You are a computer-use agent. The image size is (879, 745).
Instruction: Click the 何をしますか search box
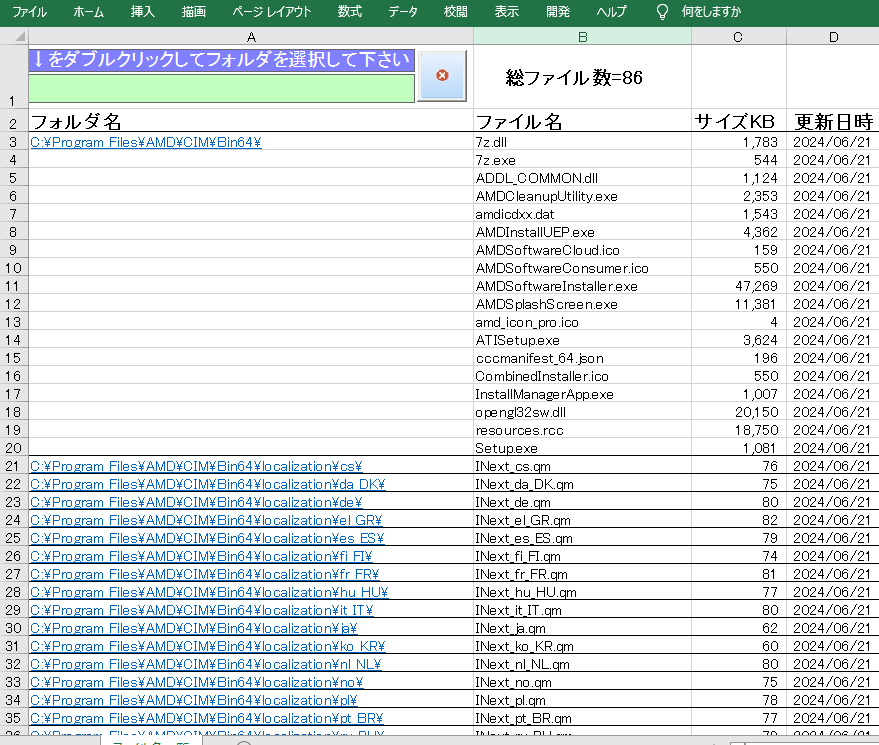711,12
